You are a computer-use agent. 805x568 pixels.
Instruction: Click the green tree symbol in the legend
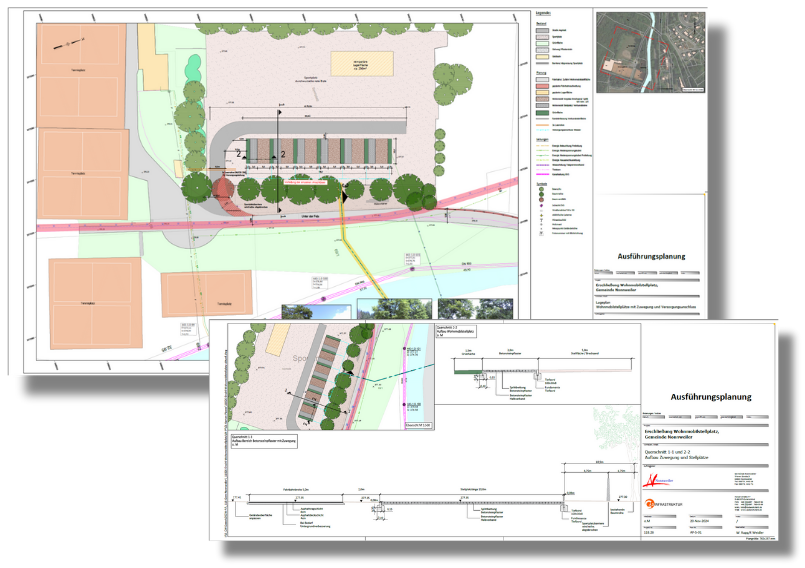[538, 189]
